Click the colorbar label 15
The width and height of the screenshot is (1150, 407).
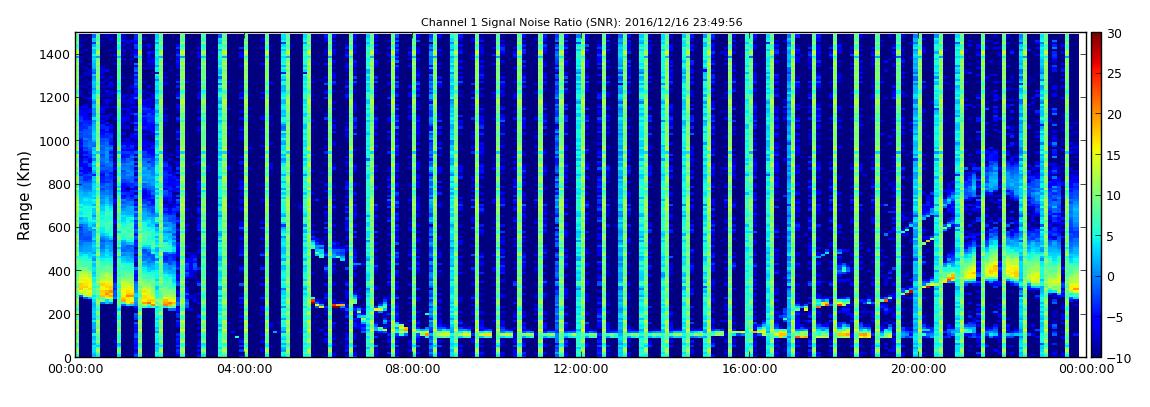(x=1114, y=155)
